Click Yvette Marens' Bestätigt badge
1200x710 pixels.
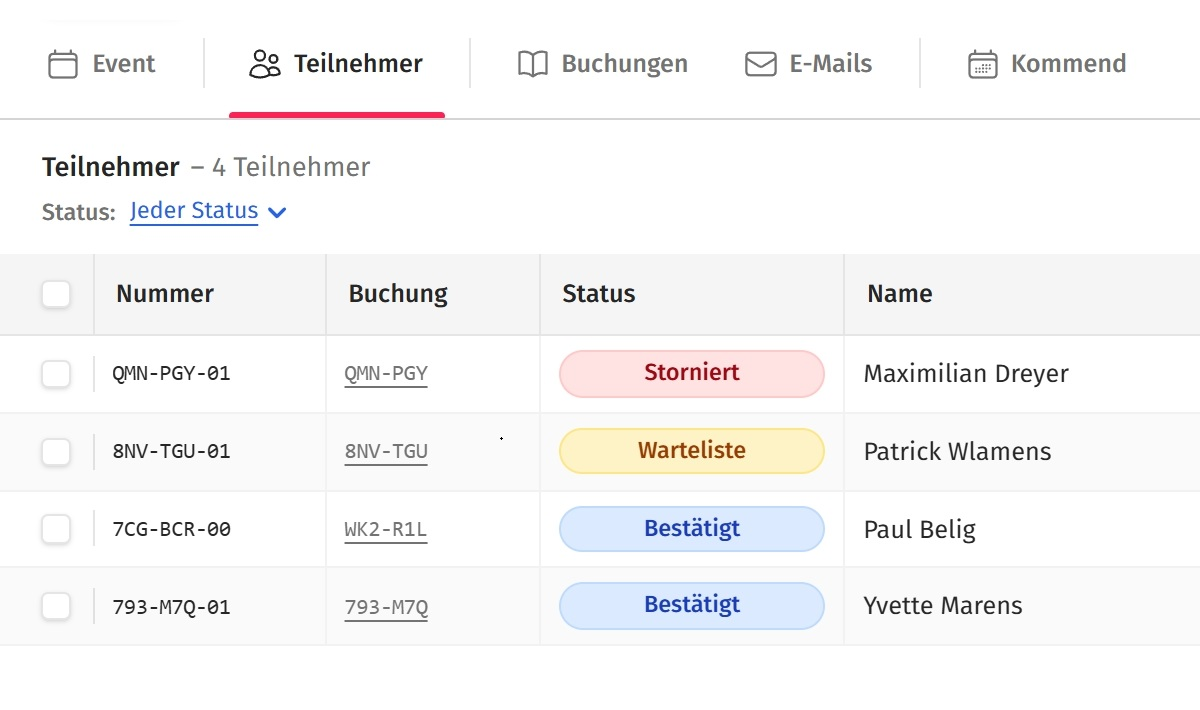[x=691, y=605]
